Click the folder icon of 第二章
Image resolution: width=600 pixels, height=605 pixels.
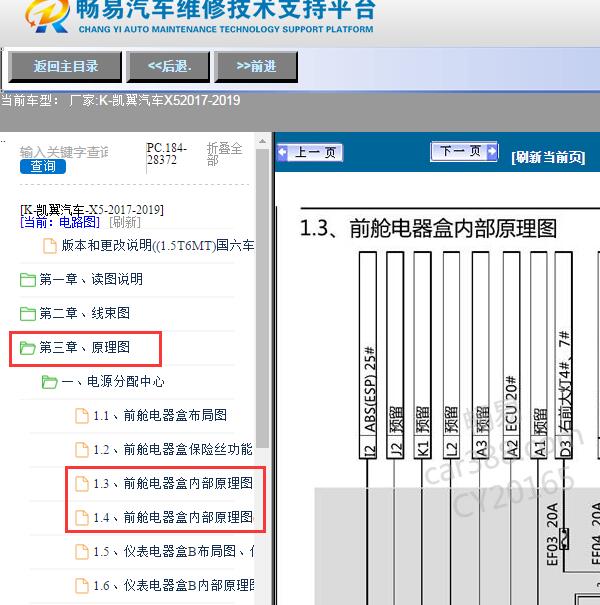tap(28, 314)
